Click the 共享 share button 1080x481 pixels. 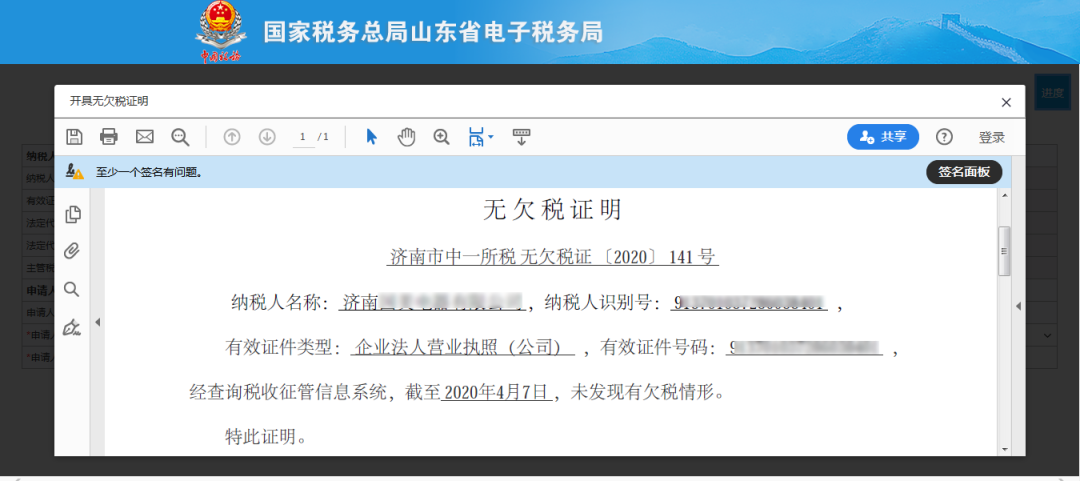coord(883,136)
